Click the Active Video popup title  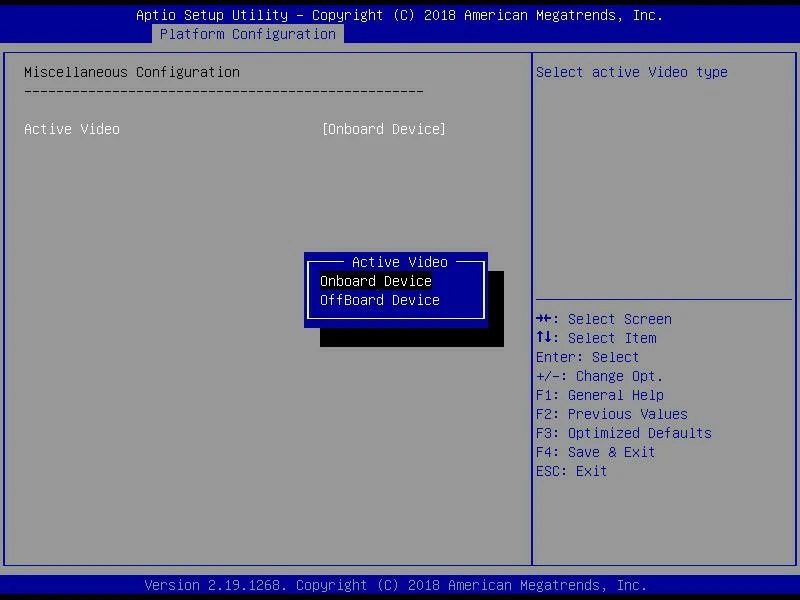pos(400,262)
